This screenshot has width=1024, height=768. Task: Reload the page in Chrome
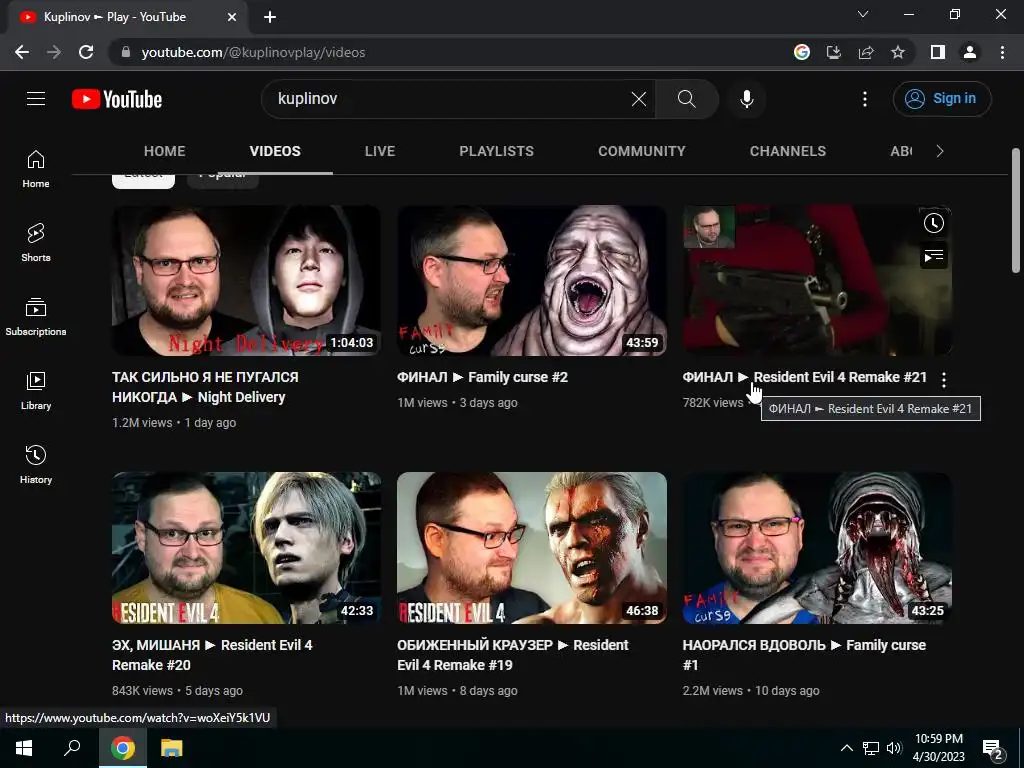click(x=86, y=52)
